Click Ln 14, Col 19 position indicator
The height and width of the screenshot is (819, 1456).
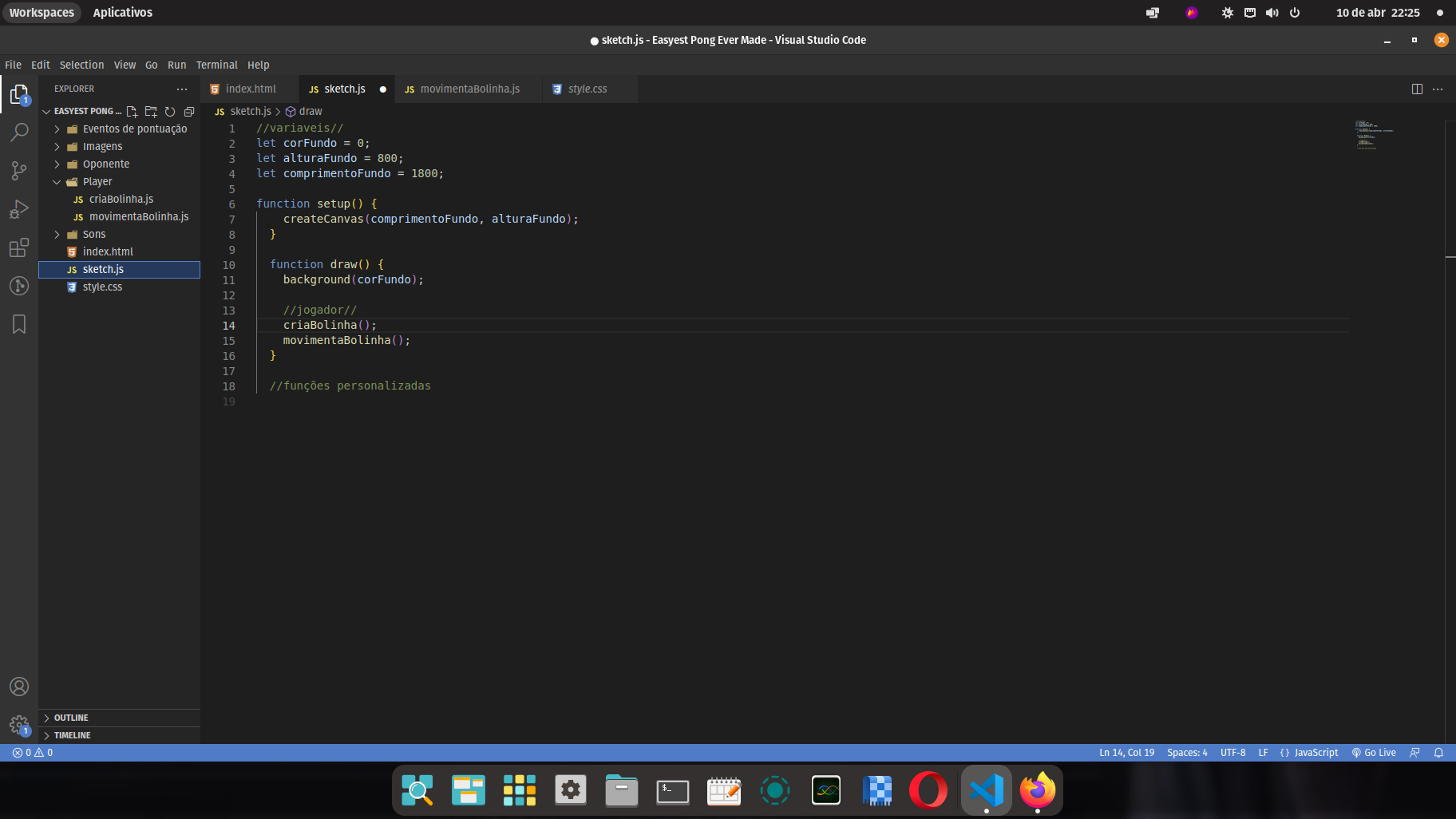1126,753
